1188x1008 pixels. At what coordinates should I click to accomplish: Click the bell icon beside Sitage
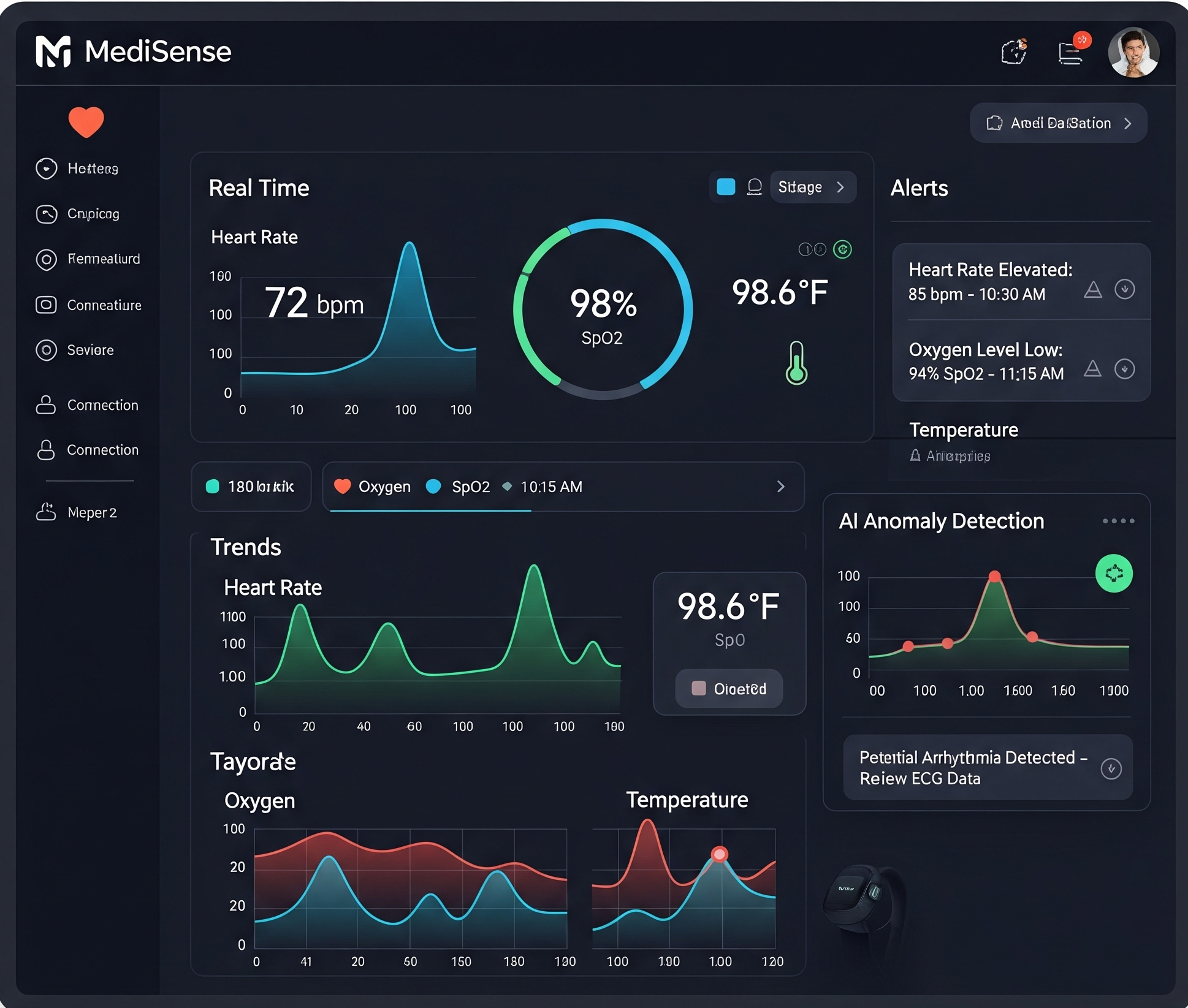[755, 187]
